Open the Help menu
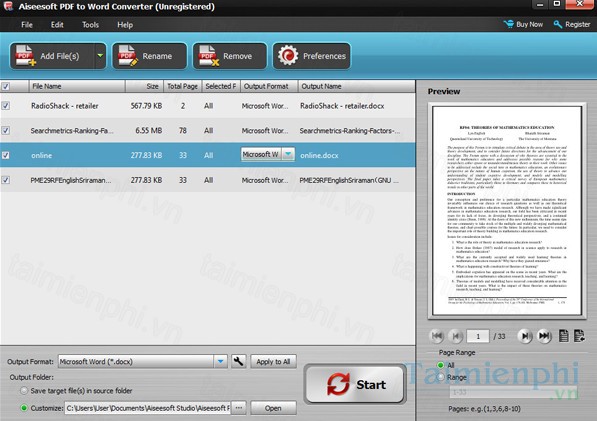 click(x=125, y=25)
